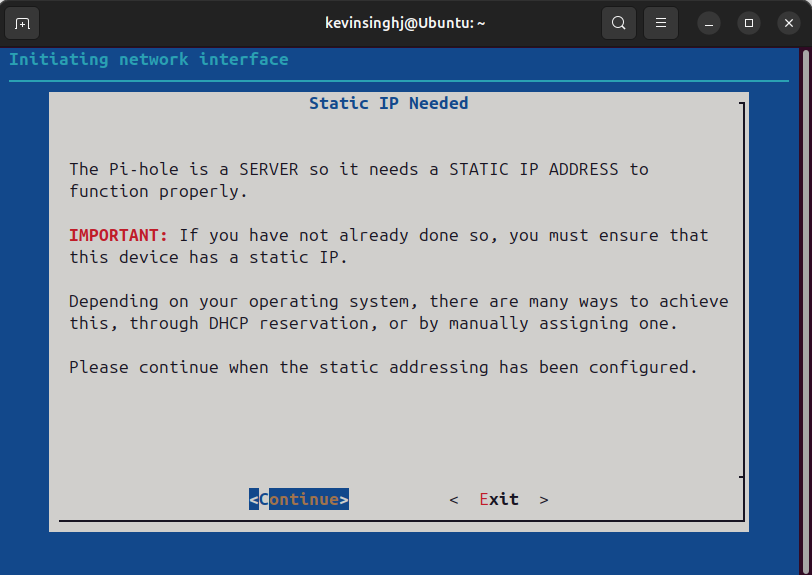This screenshot has width=812, height=575.
Task: Open a new terminal tab icon
Action: click(x=22, y=23)
